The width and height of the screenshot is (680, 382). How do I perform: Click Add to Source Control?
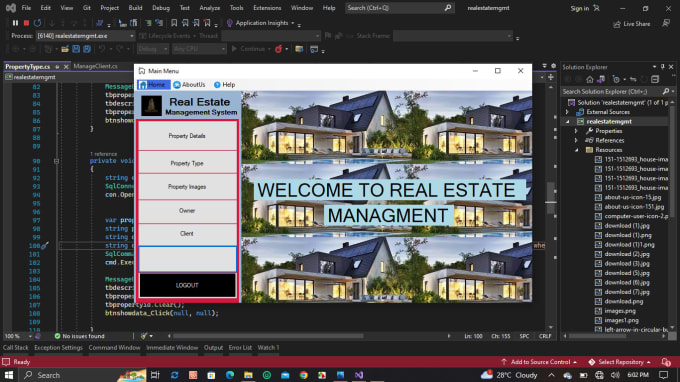pos(539,362)
